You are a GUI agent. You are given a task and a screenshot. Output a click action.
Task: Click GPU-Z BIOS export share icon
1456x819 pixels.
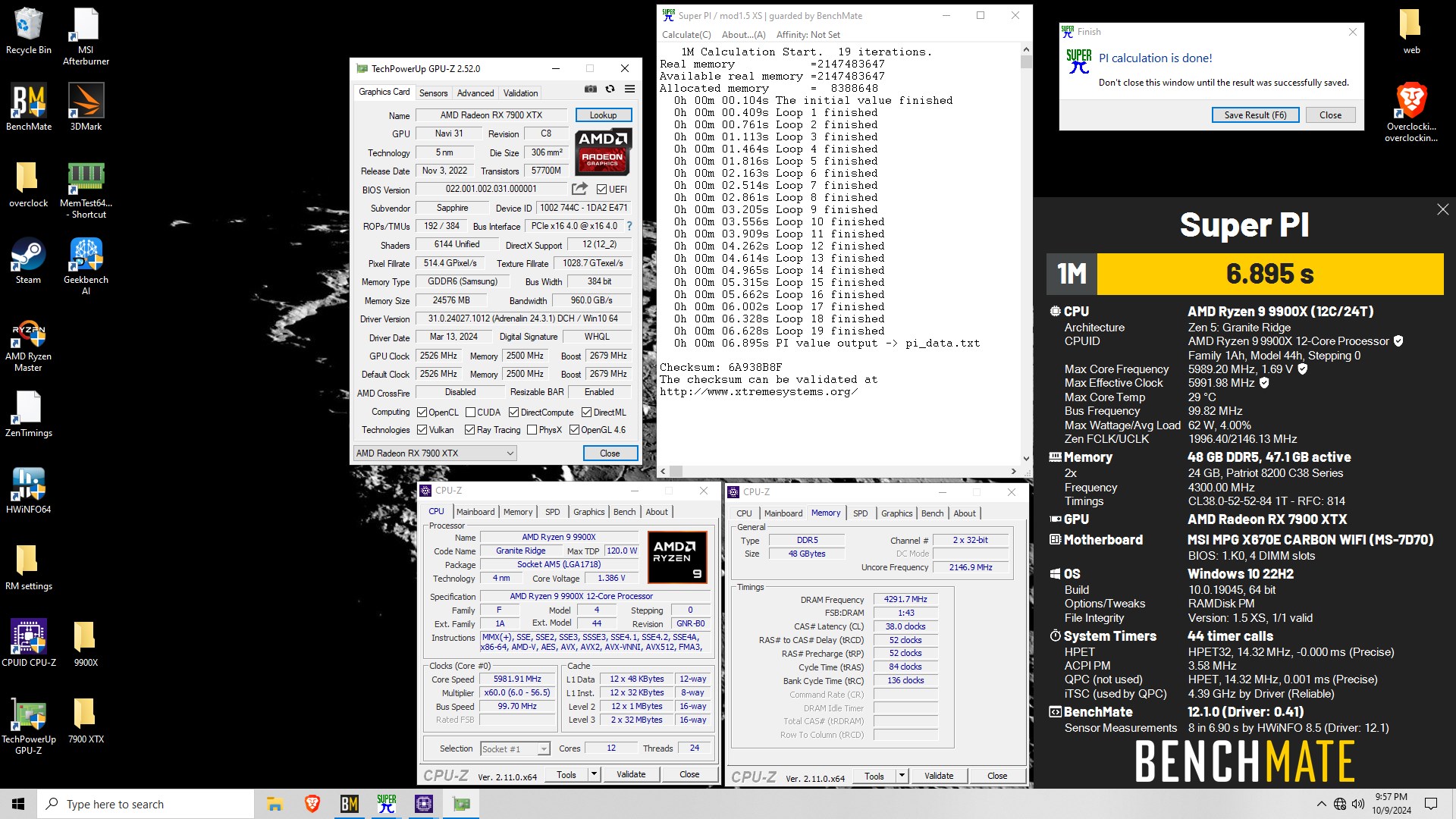[x=579, y=189]
